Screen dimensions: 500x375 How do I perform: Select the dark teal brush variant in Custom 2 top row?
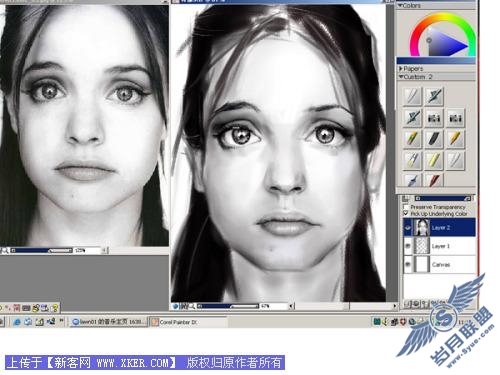click(x=434, y=97)
